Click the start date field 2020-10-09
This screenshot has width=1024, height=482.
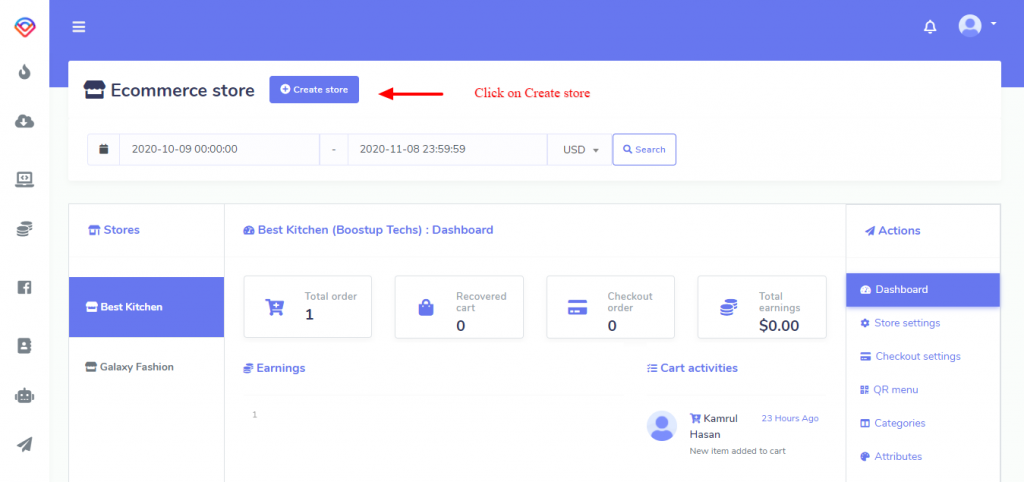[x=219, y=150]
